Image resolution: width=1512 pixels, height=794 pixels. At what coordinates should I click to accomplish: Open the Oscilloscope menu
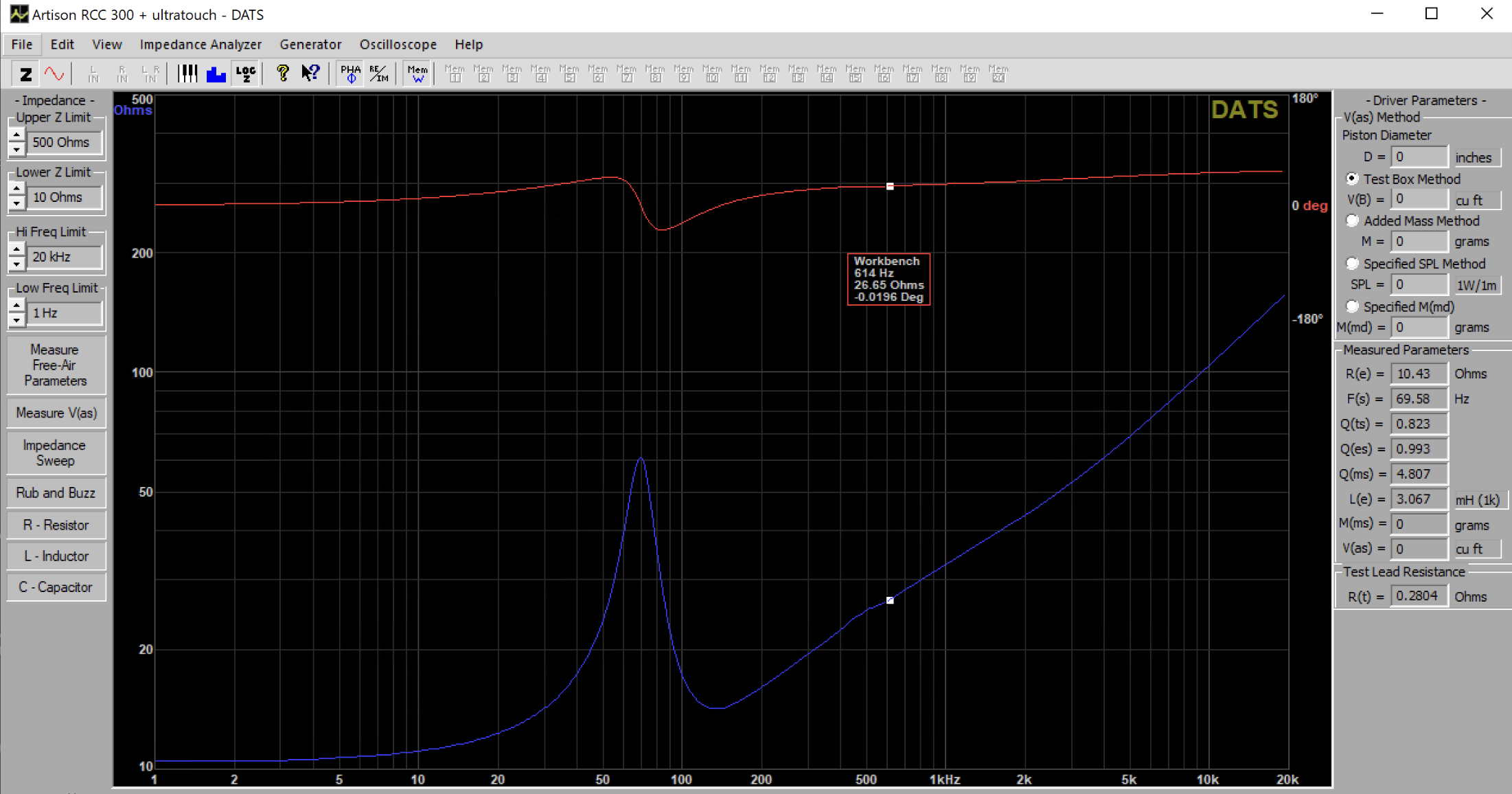398,45
